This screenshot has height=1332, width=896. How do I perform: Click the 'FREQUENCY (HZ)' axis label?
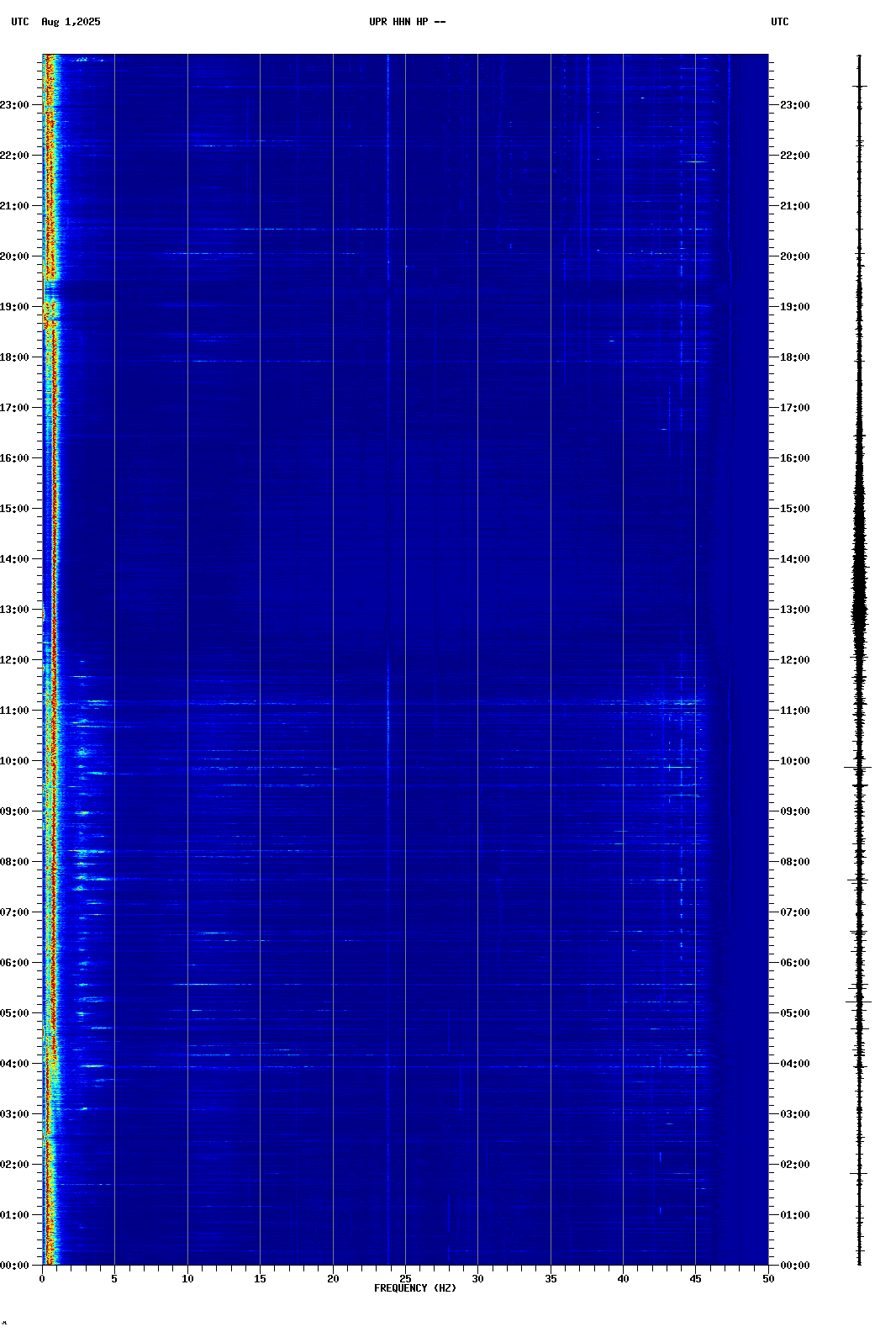tap(415, 1288)
